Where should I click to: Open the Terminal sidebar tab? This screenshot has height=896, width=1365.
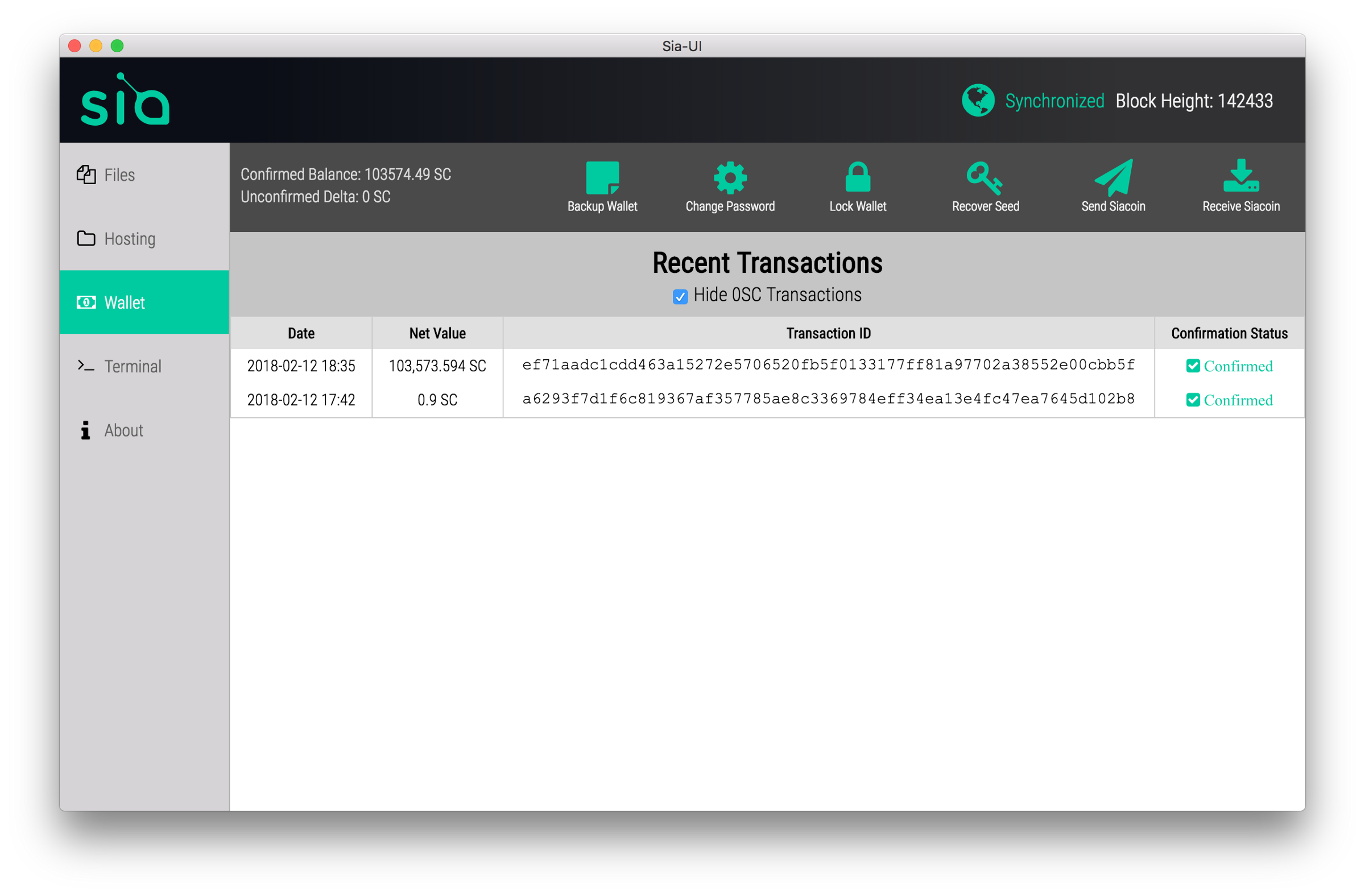(x=132, y=366)
